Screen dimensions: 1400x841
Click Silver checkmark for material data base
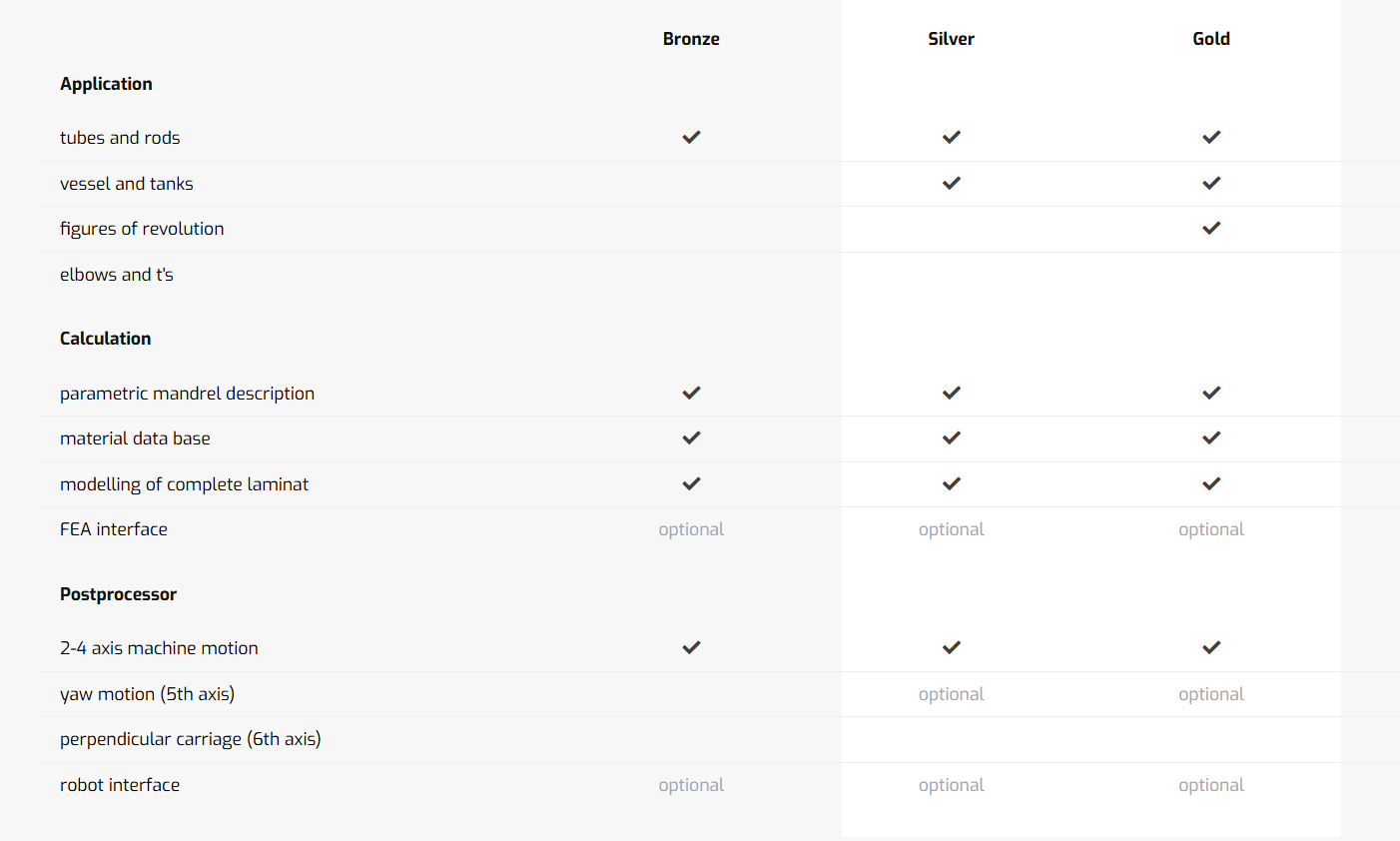952,437
